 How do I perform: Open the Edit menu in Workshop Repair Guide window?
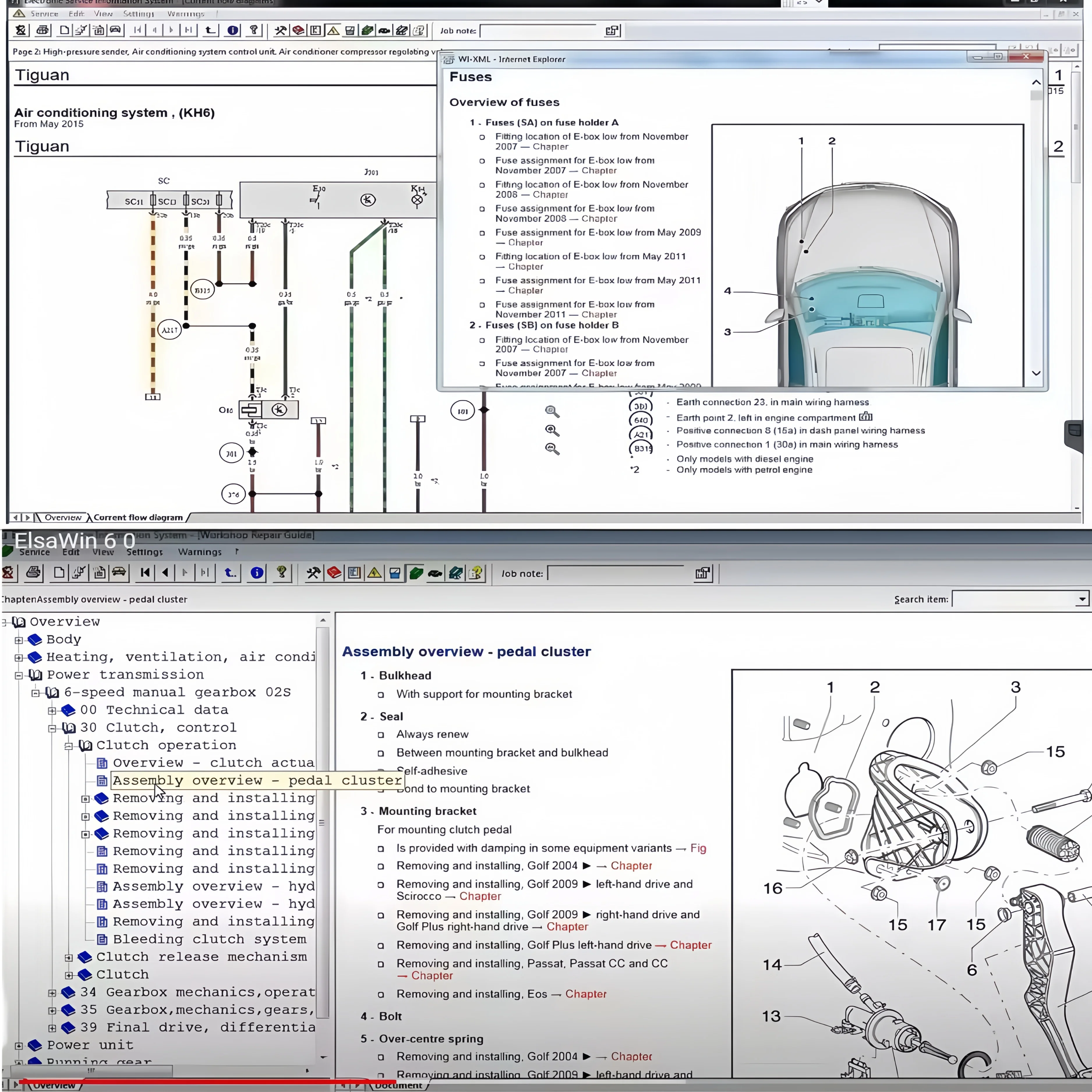coord(71,552)
